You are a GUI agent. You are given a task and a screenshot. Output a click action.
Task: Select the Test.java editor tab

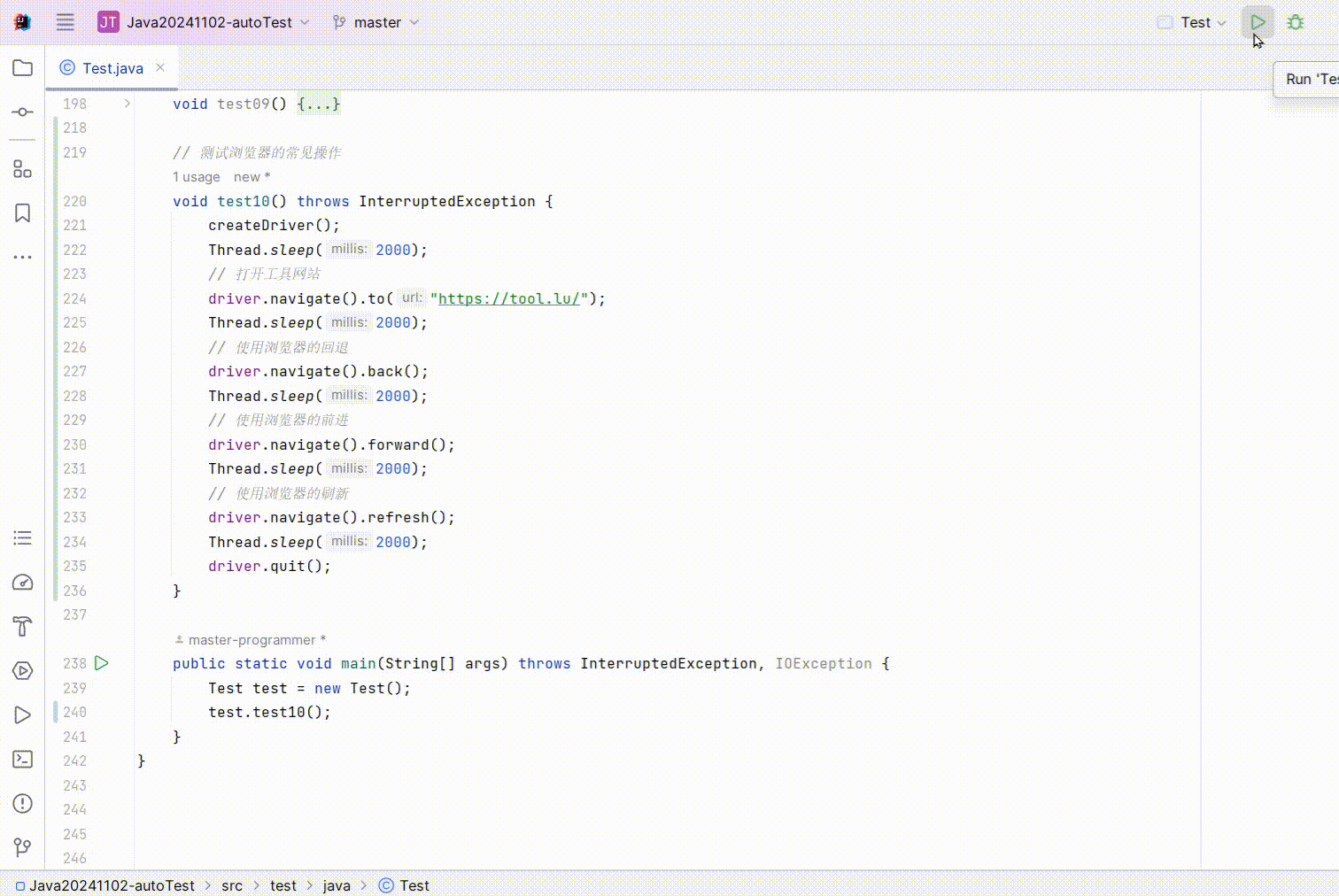pos(112,68)
